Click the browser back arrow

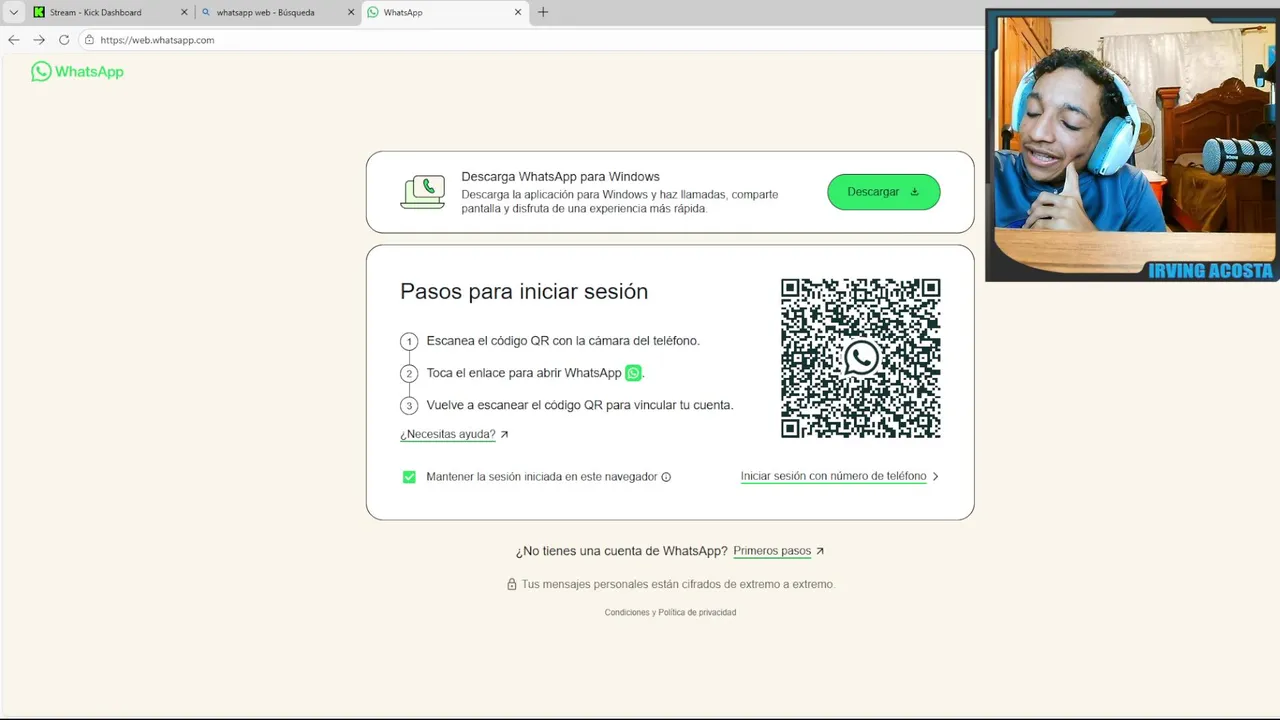pyautogui.click(x=13, y=40)
